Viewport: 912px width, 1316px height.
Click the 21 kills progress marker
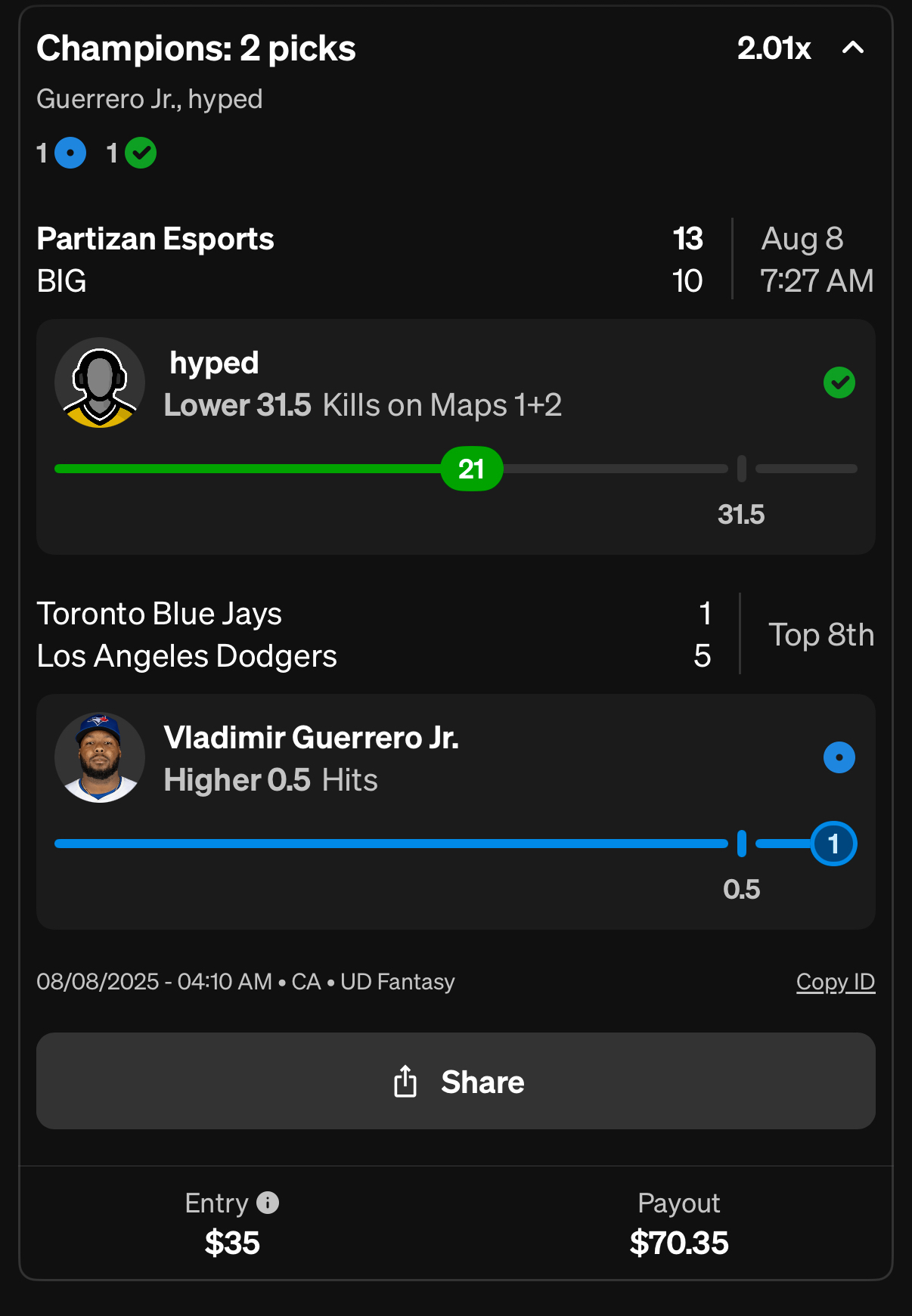click(471, 469)
